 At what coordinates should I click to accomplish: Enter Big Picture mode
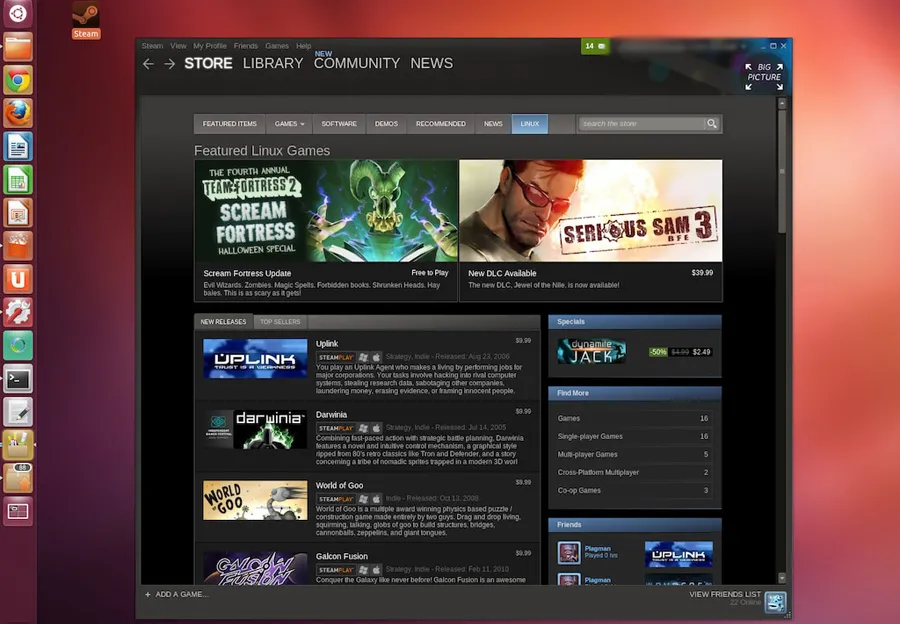(764, 76)
